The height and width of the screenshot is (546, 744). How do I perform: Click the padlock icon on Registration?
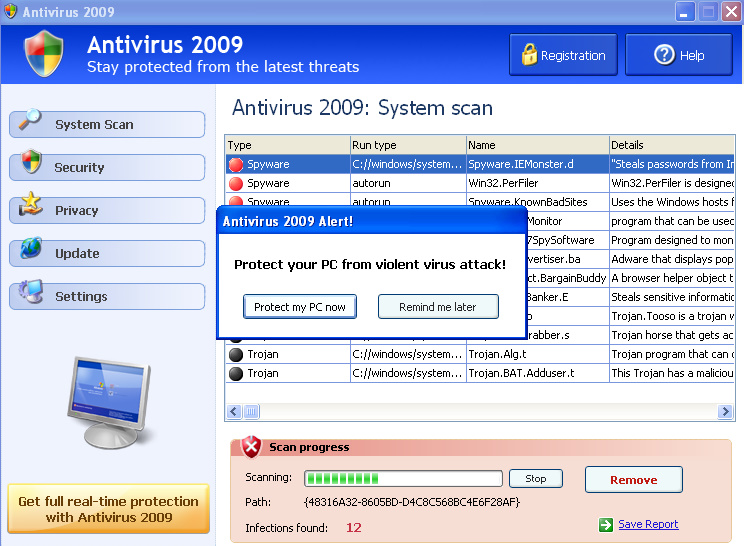click(x=529, y=55)
